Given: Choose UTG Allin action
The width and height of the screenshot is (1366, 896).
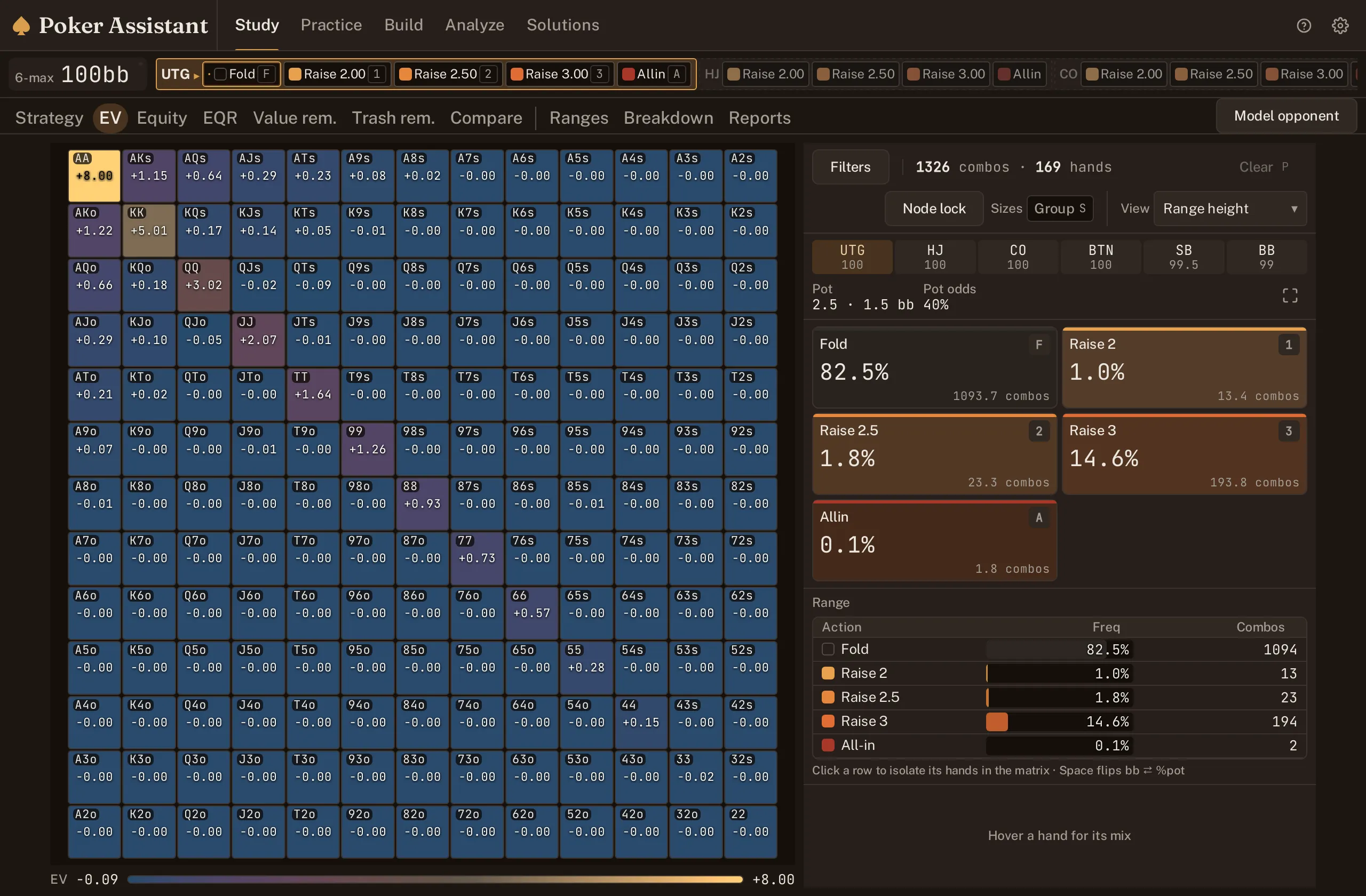Looking at the screenshot, I should 654,74.
